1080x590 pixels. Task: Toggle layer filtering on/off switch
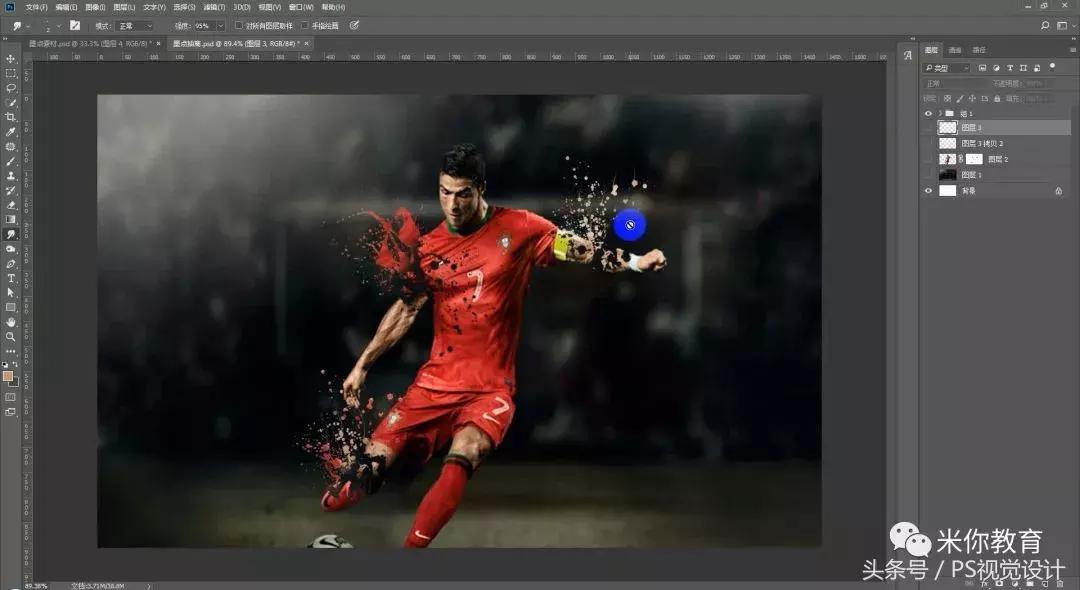point(1052,67)
